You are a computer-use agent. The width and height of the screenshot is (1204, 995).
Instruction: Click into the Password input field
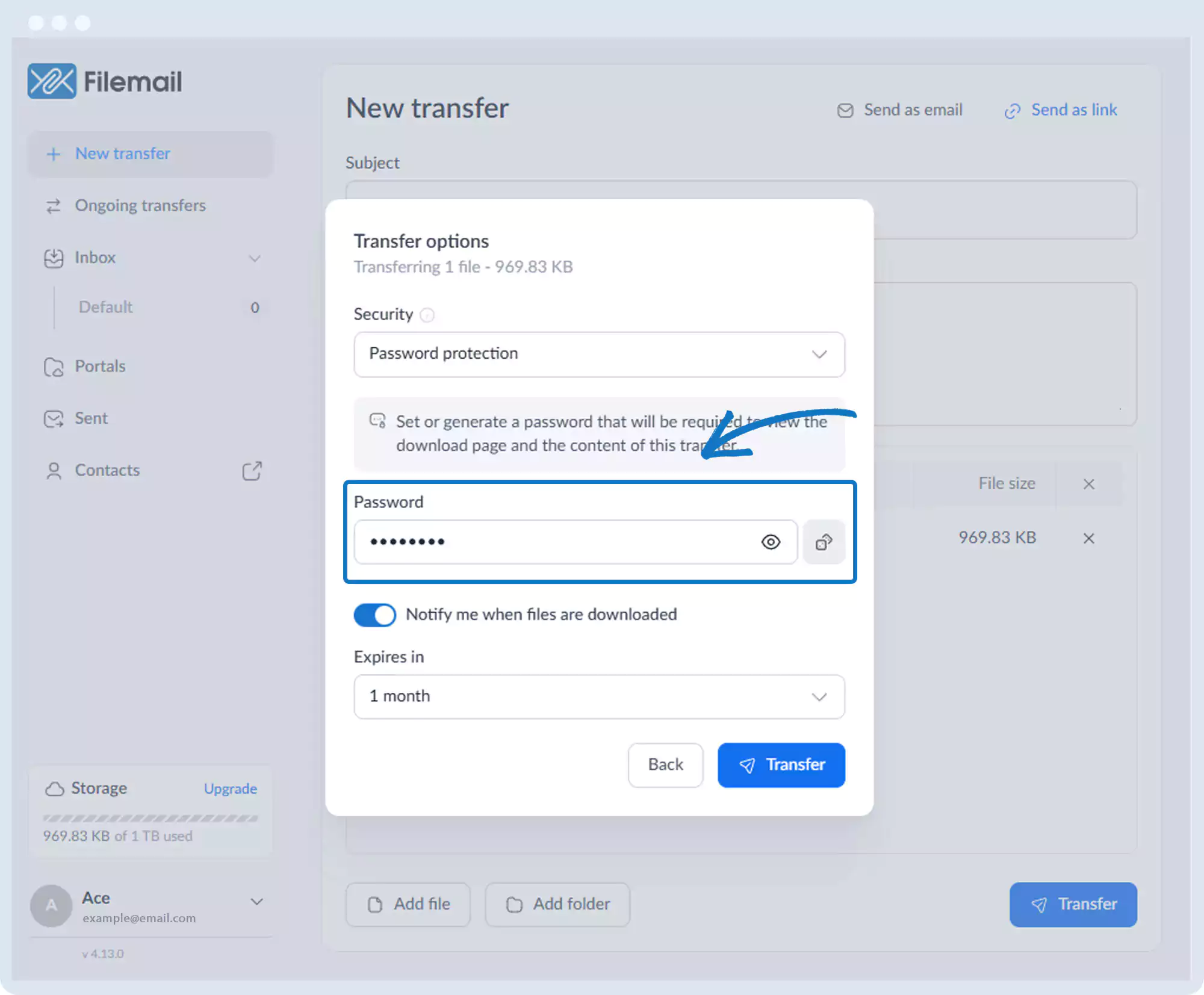click(554, 542)
